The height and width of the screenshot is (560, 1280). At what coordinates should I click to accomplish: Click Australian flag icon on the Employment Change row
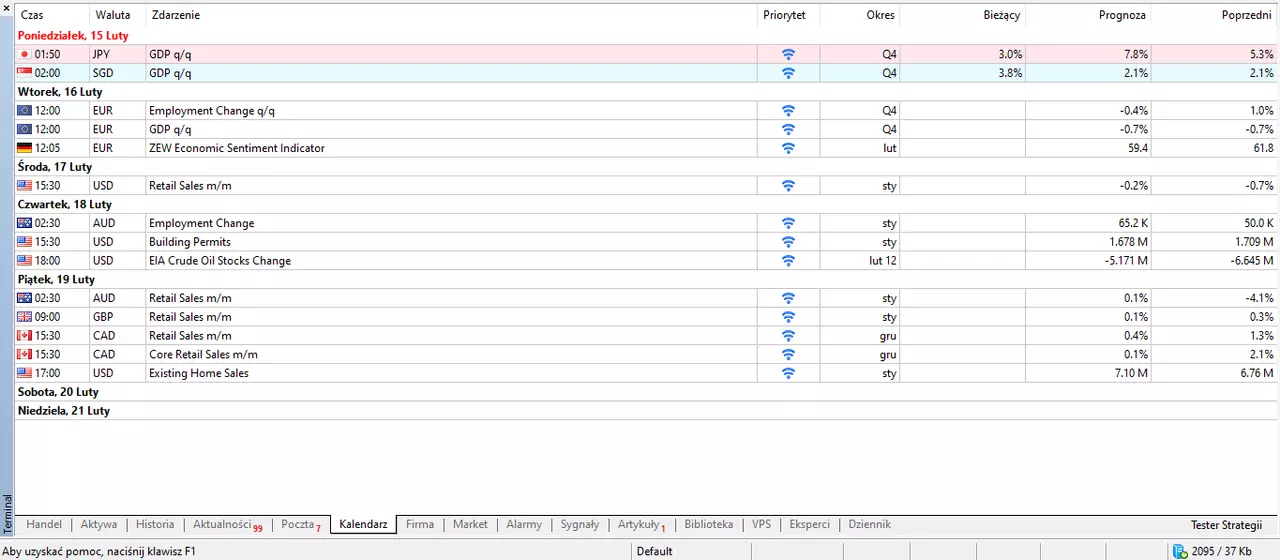pos(25,223)
